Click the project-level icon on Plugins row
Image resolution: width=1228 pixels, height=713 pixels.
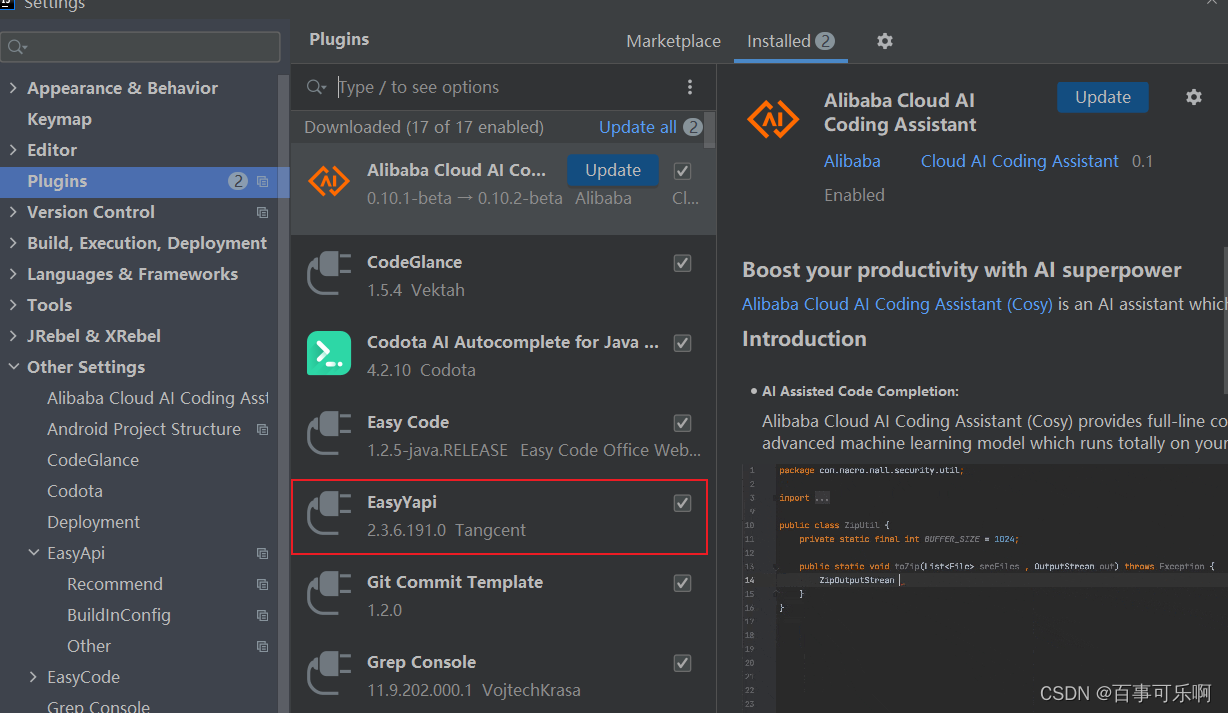(x=262, y=182)
